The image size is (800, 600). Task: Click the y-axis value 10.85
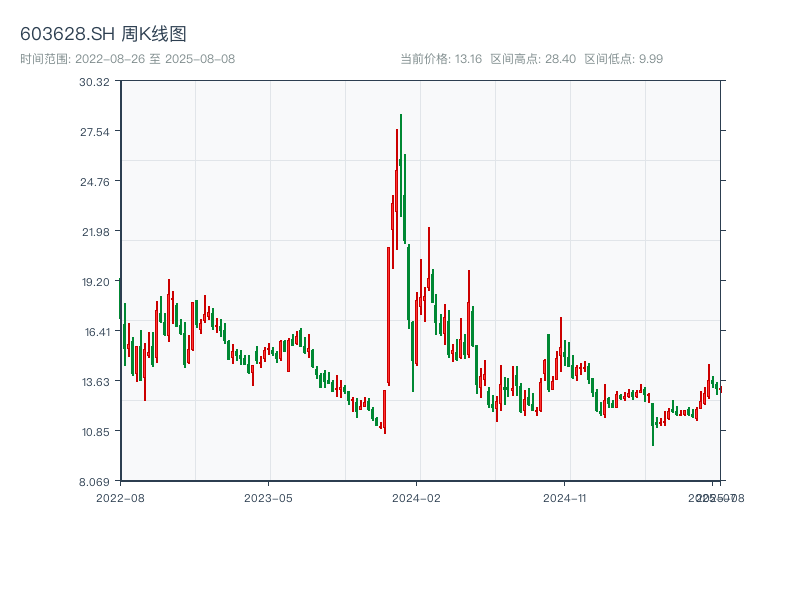point(96,432)
